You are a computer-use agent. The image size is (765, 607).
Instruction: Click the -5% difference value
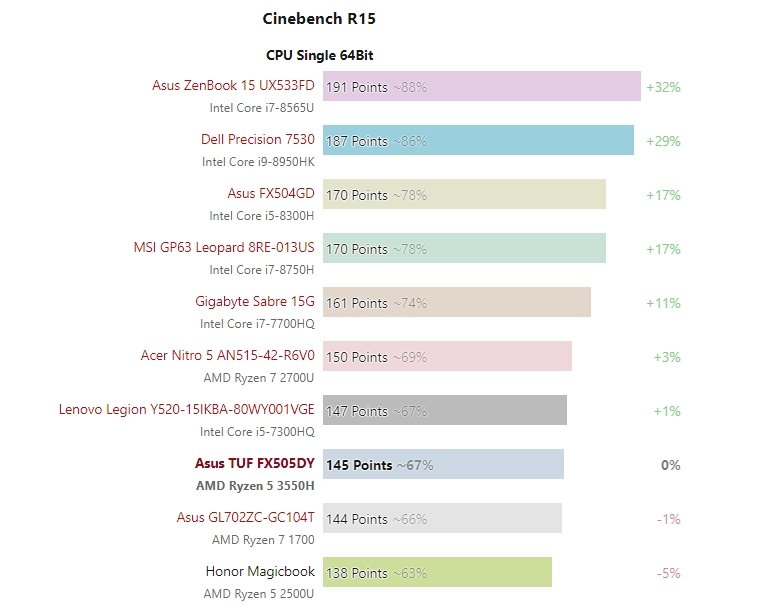[668, 573]
